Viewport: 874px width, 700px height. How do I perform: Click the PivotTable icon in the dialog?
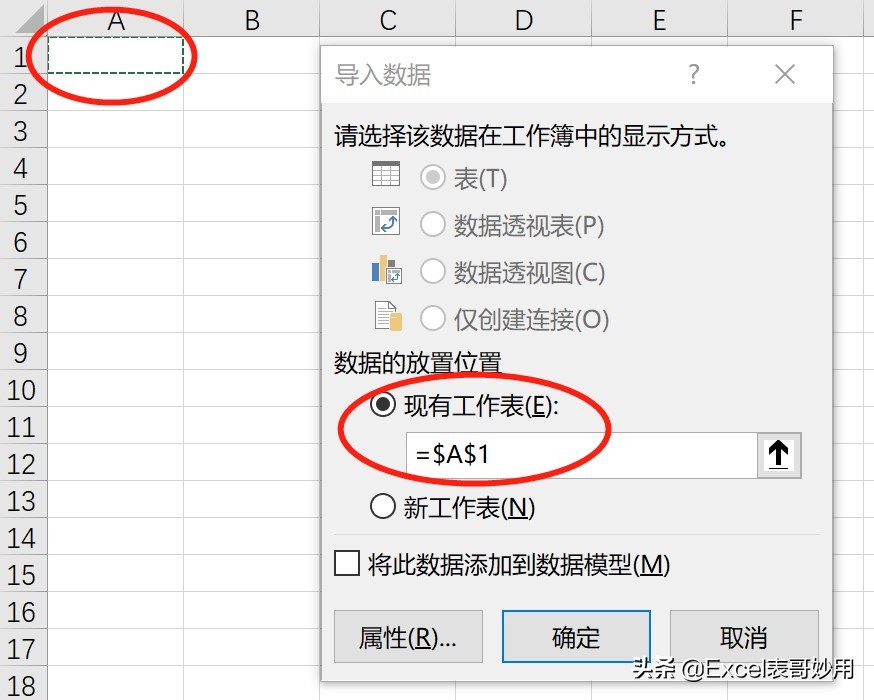pos(385,223)
